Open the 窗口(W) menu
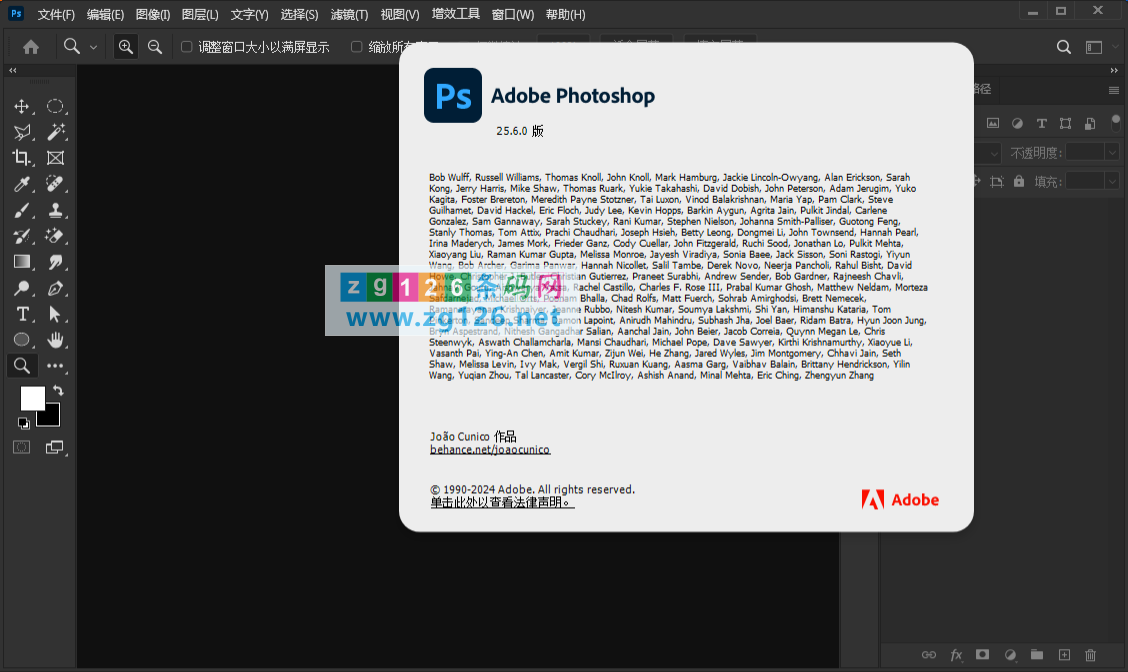The image size is (1128, 672). click(513, 14)
